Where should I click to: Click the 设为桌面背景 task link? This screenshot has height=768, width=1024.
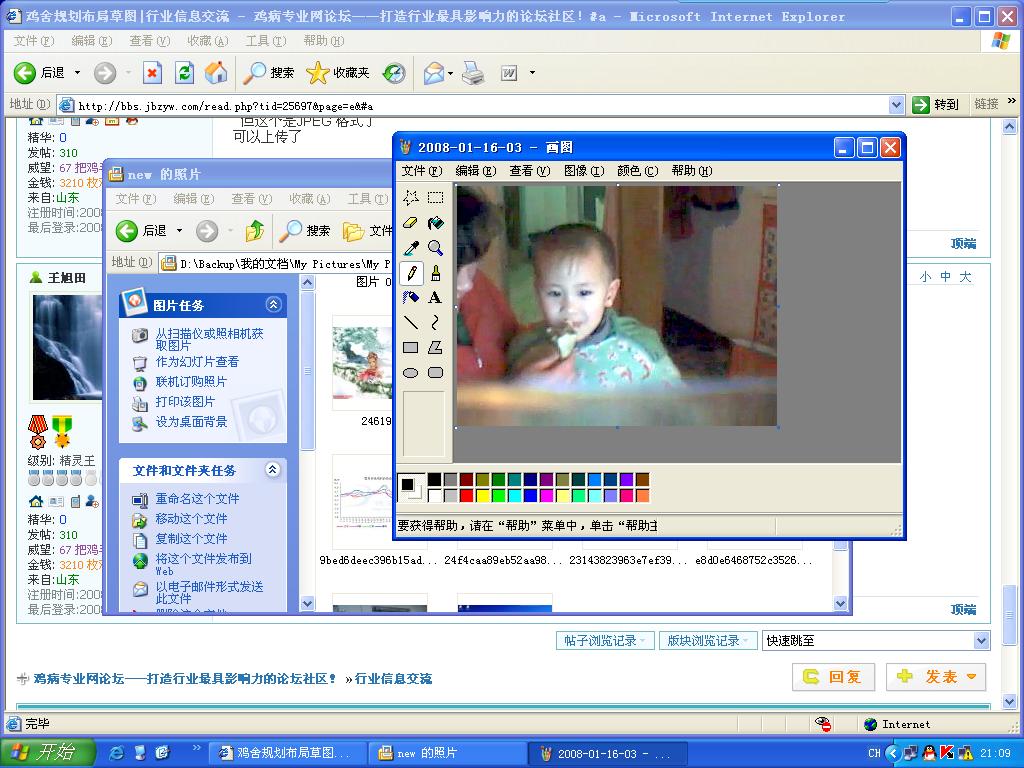(x=191, y=422)
